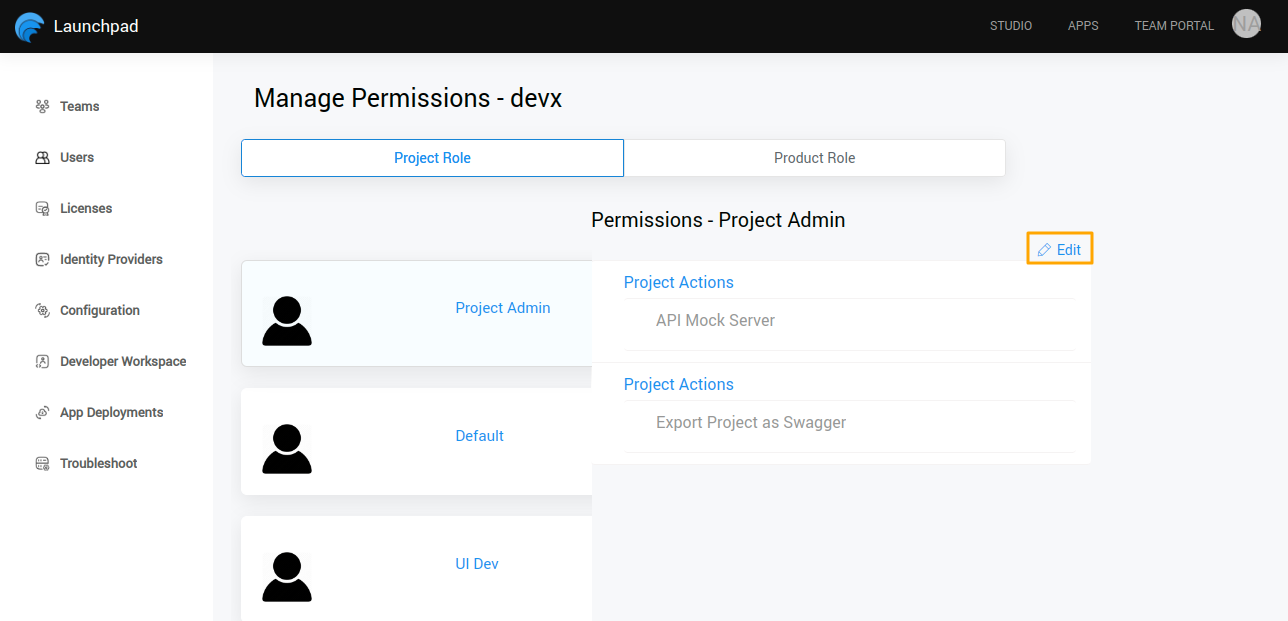Image resolution: width=1288 pixels, height=621 pixels.
Task: Go to Apps in top navigation
Action: click(x=1083, y=26)
